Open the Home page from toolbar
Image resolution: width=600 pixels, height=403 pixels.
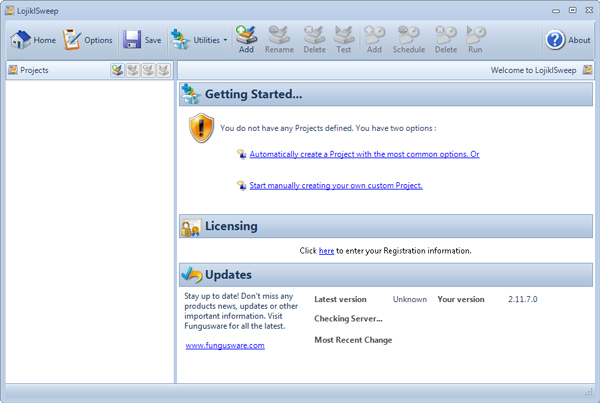coord(33,40)
